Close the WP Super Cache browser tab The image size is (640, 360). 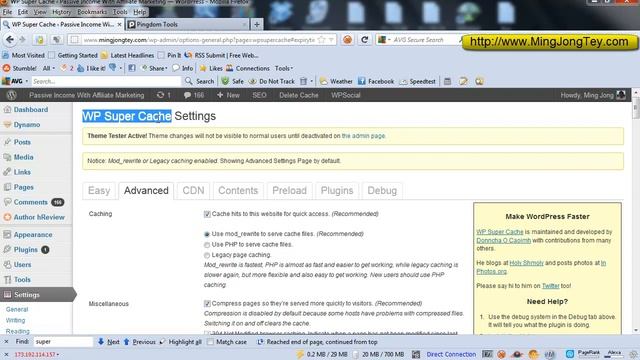tap(119, 24)
